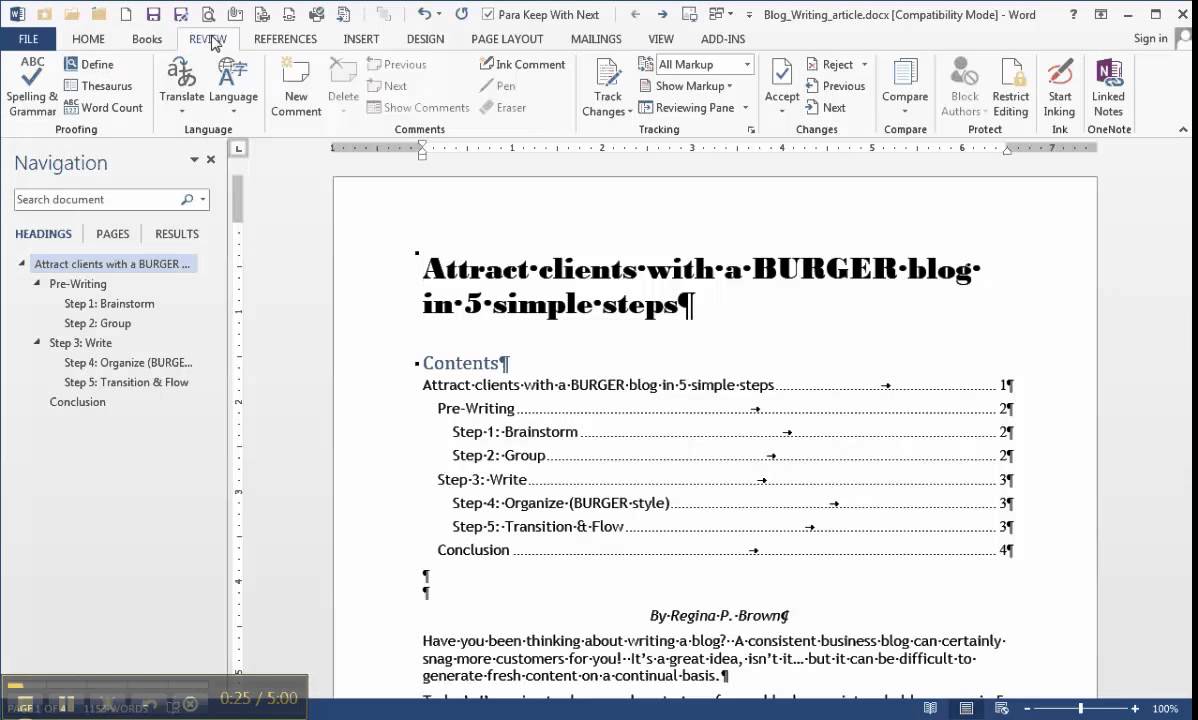The image size is (1198, 720).
Task: Open the Thesaurus
Action: click(98, 86)
